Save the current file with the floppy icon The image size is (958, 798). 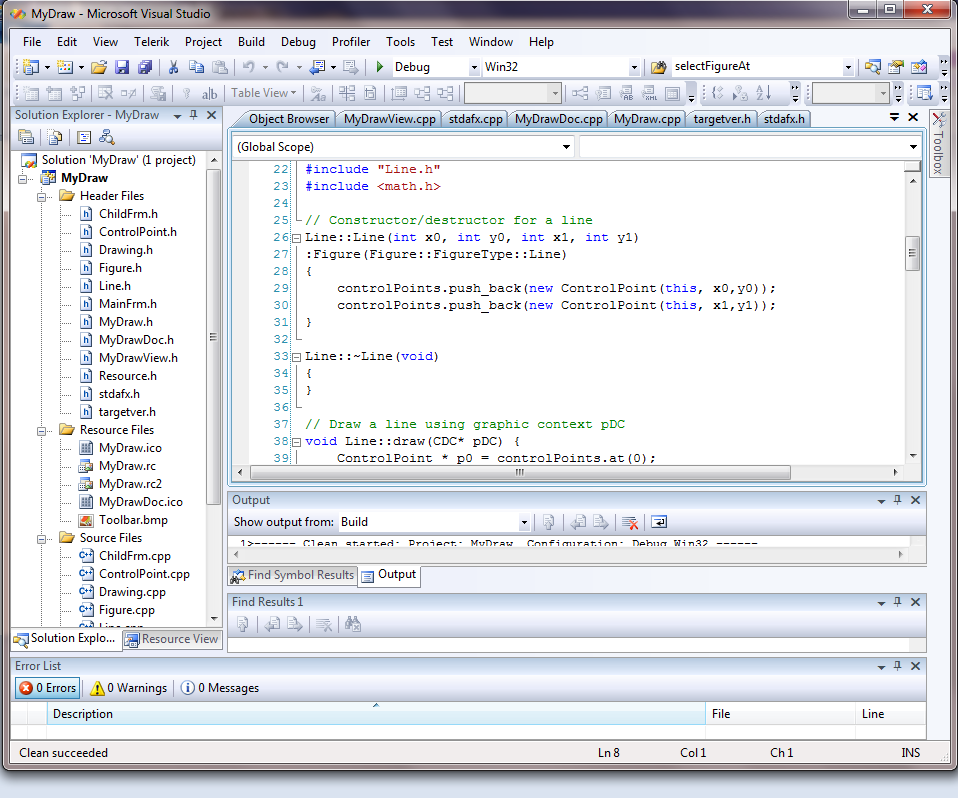122,67
